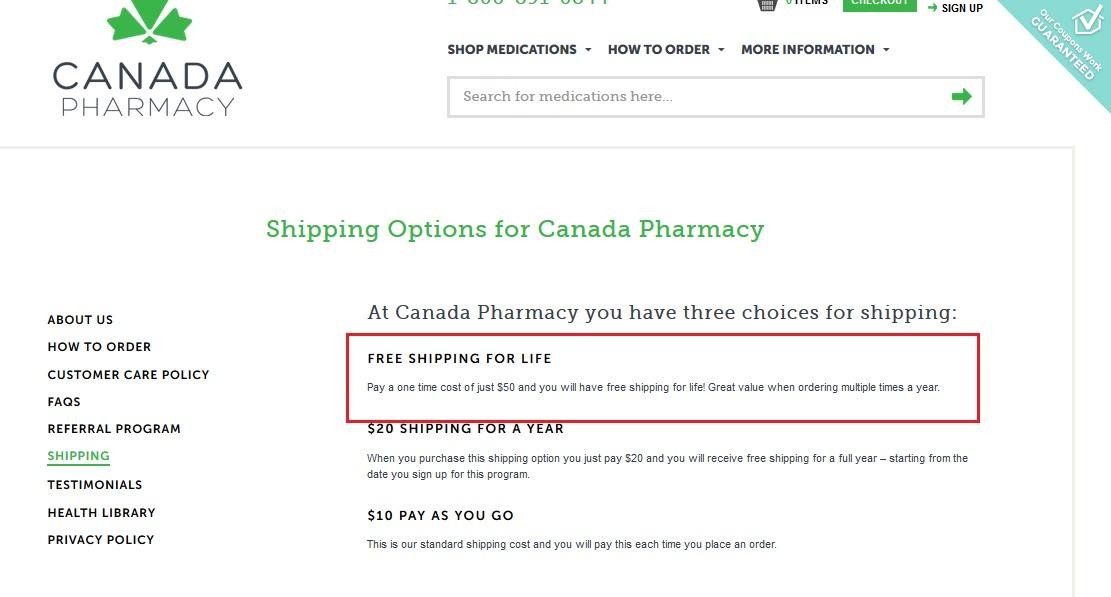This screenshot has height=597, width=1111.
Task: Go to How To Order in sidebar
Action: [x=99, y=347]
